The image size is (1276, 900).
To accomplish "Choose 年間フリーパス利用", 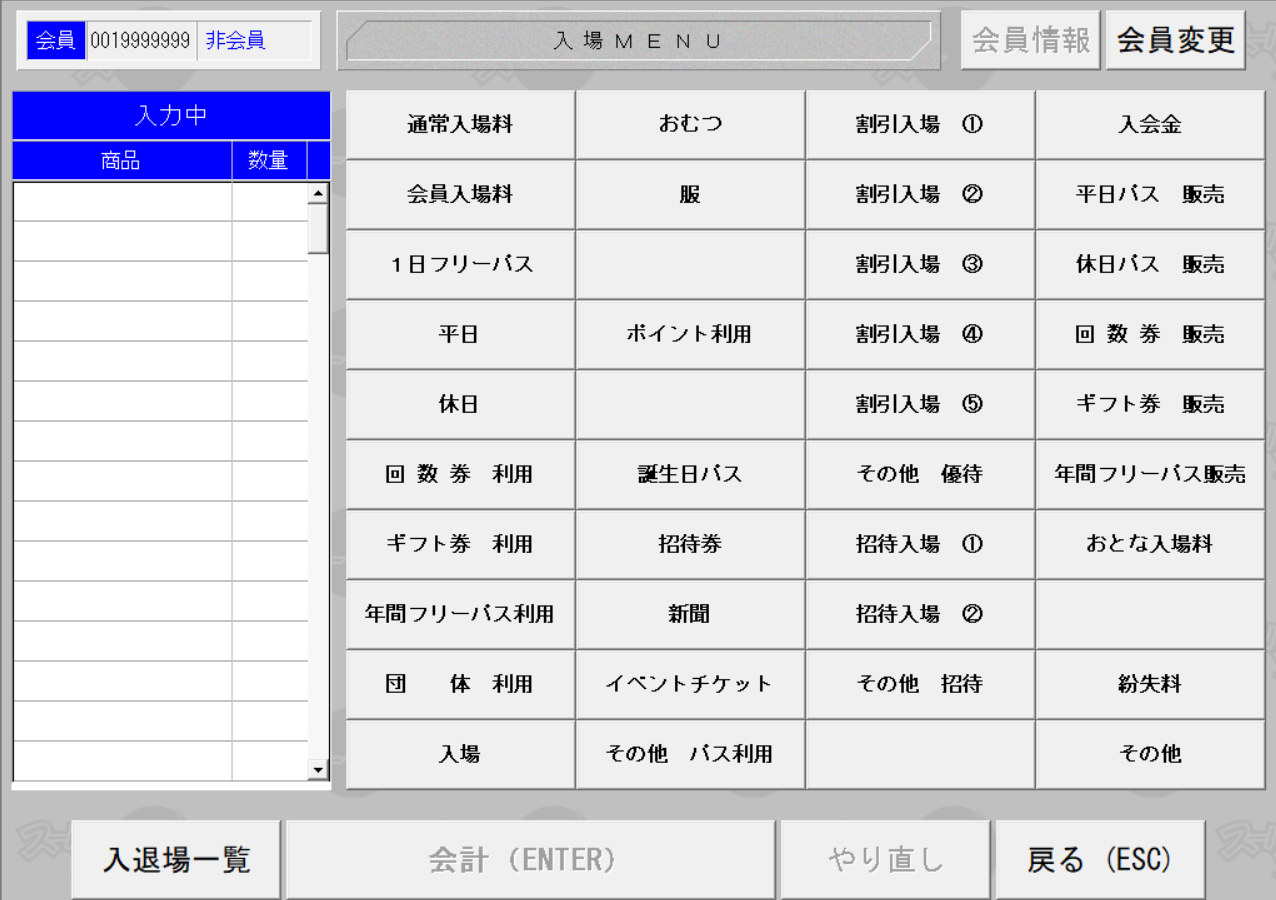I will [x=460, y=615].
